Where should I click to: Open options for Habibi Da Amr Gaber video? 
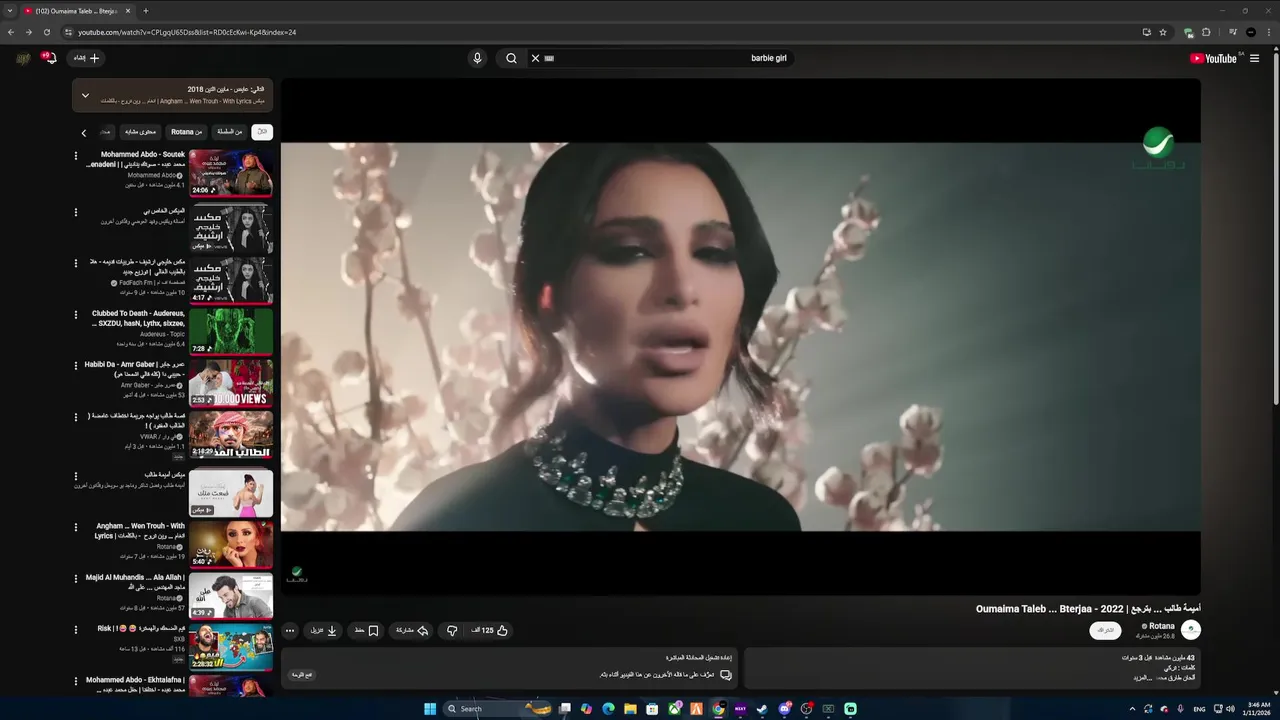point(76,366)
